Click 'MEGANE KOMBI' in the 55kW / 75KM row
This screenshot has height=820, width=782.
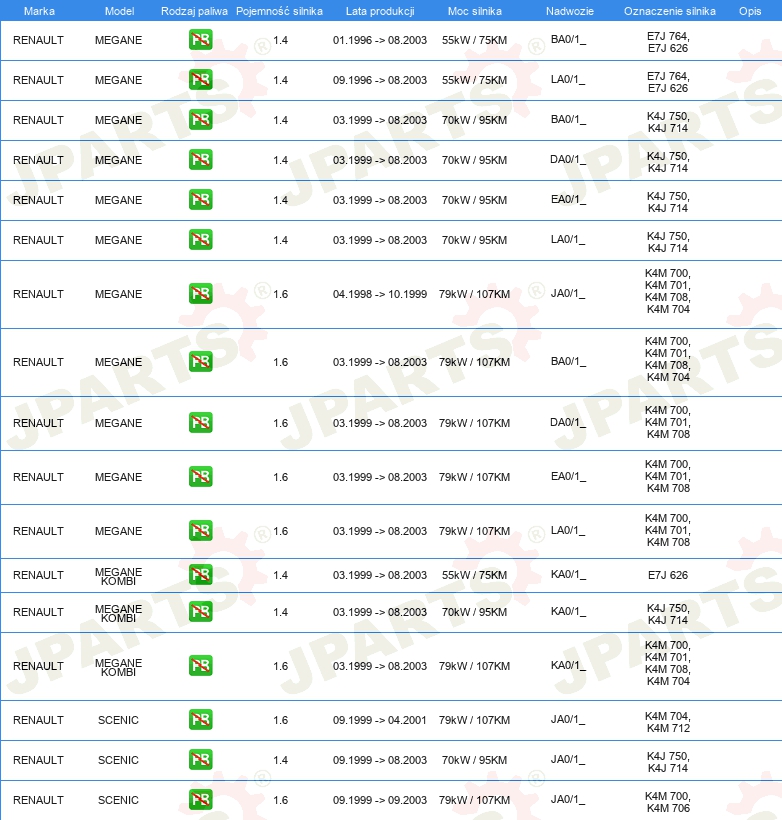click(x=118, y=576)
